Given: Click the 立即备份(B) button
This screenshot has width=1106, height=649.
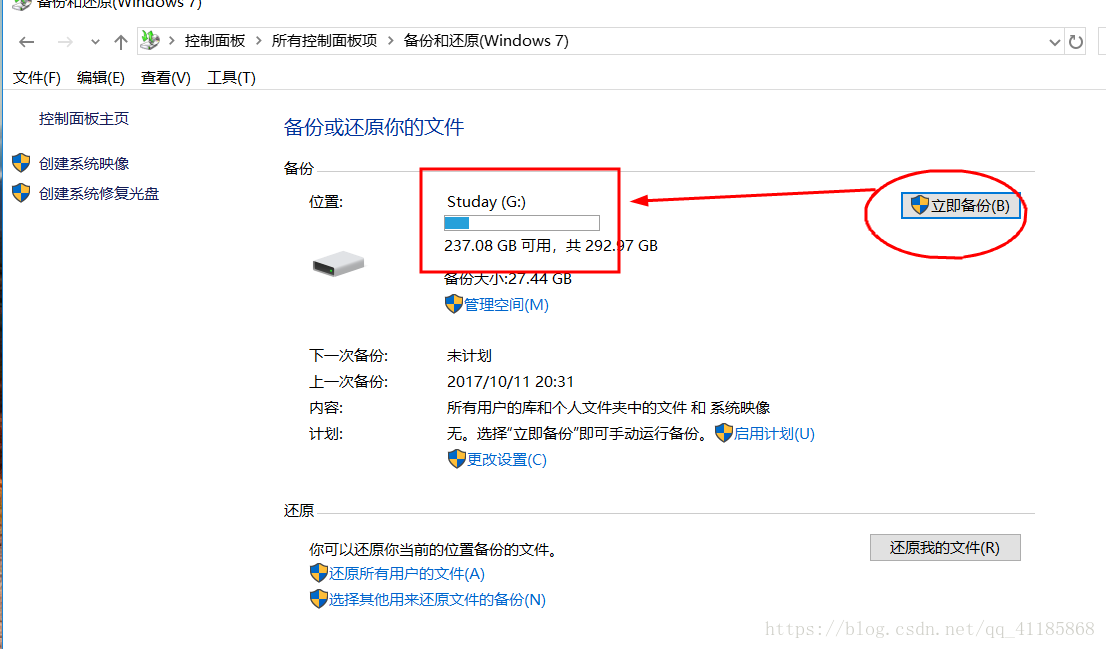Looking at the screenshot, I should click(x=961, y=205).
